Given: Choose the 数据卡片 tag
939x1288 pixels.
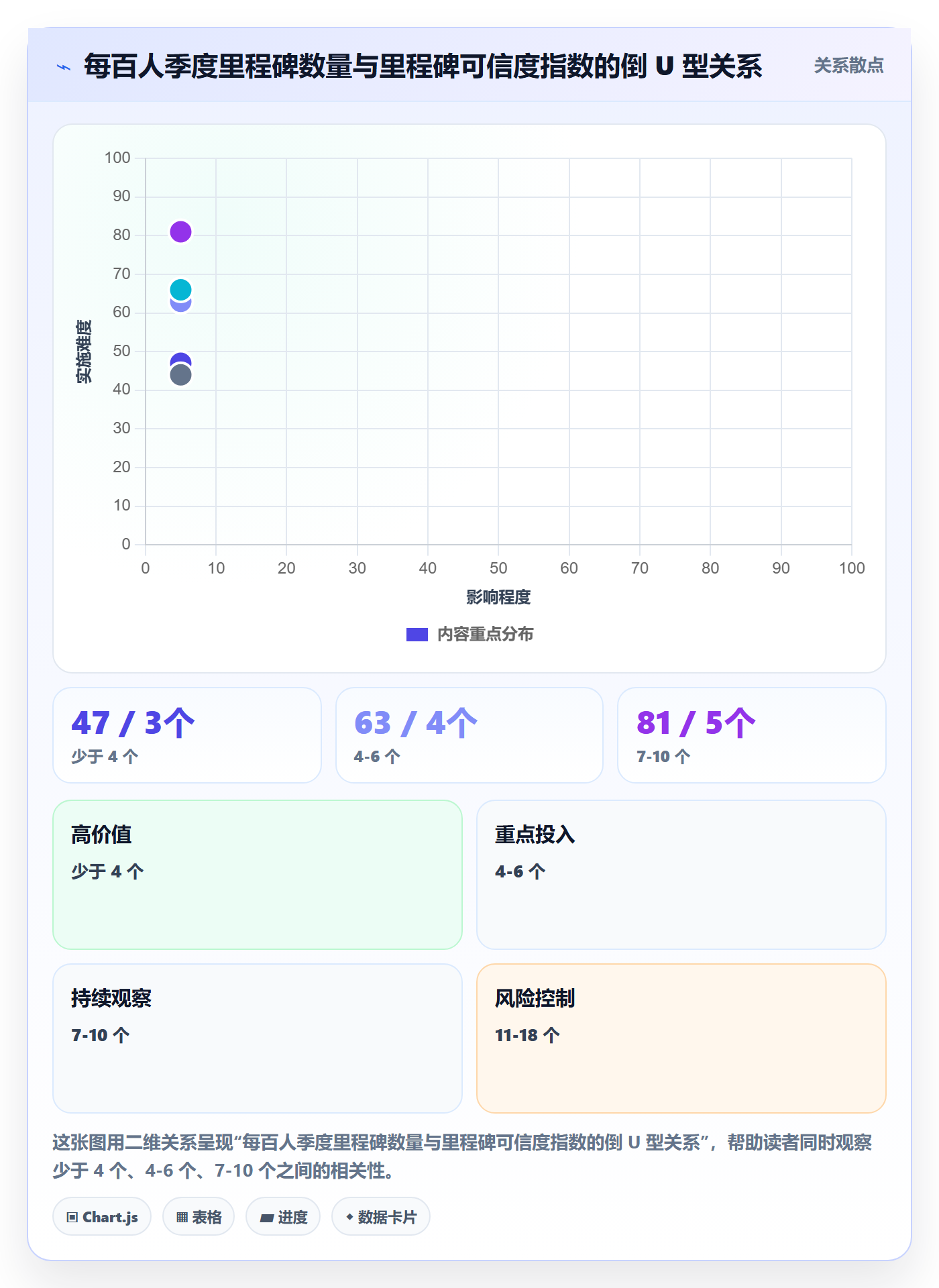Looking at the screenshot, I should click(x=381, y=1217).
